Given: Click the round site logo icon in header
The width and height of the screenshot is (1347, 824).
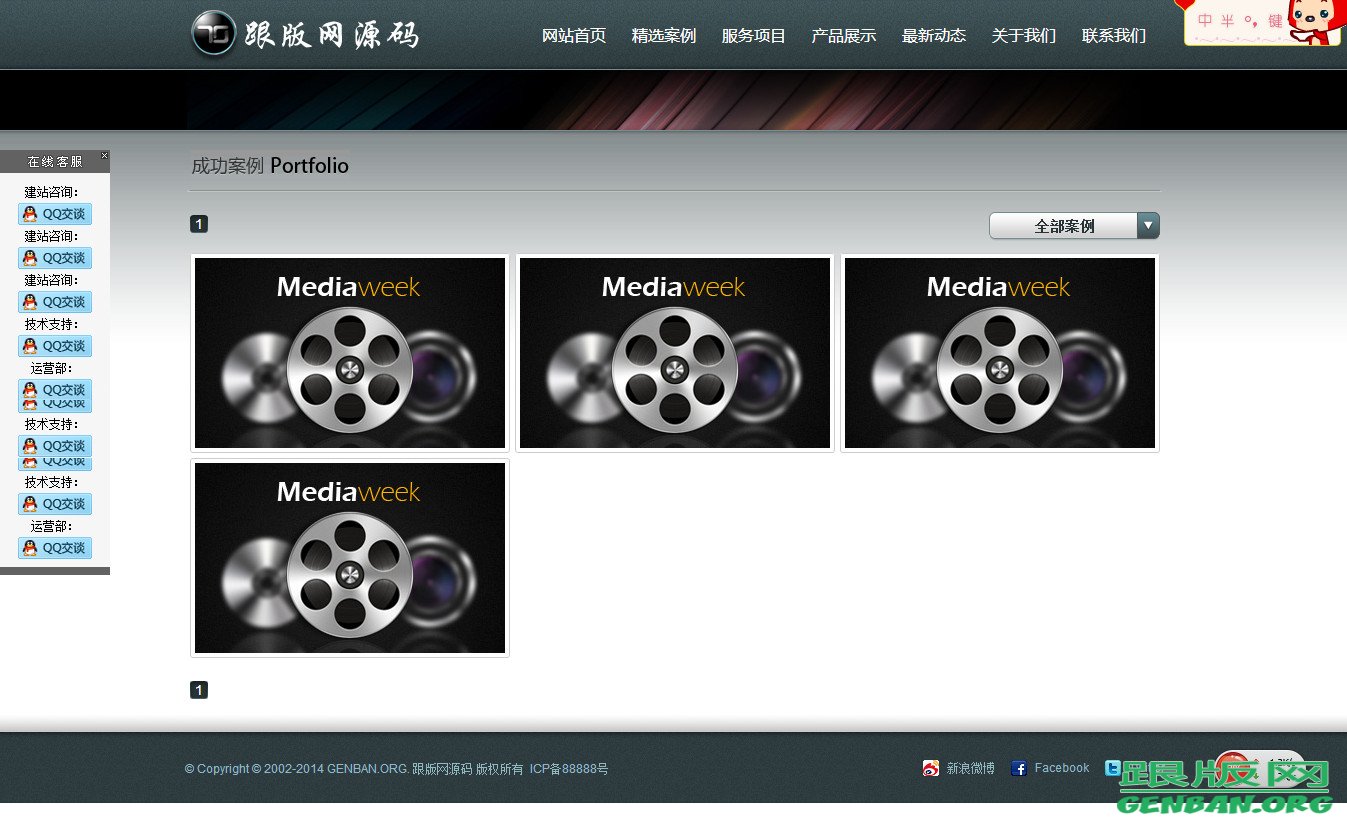Looking at the screenshot, I should point(213,34).
